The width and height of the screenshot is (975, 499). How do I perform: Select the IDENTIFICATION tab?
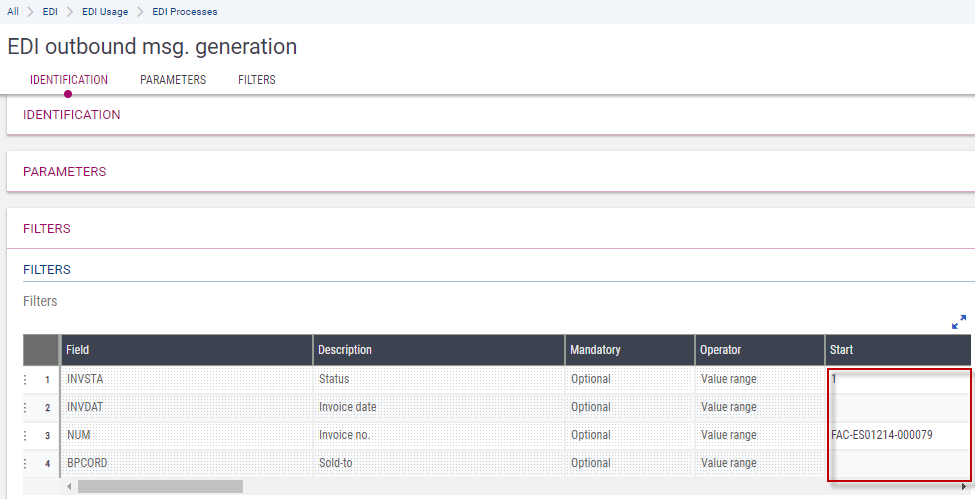click(69, 80)
